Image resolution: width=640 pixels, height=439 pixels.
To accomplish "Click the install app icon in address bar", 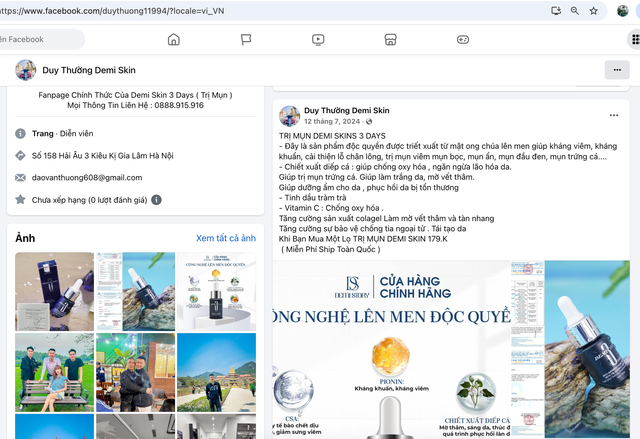I will [x=556, y=11].
